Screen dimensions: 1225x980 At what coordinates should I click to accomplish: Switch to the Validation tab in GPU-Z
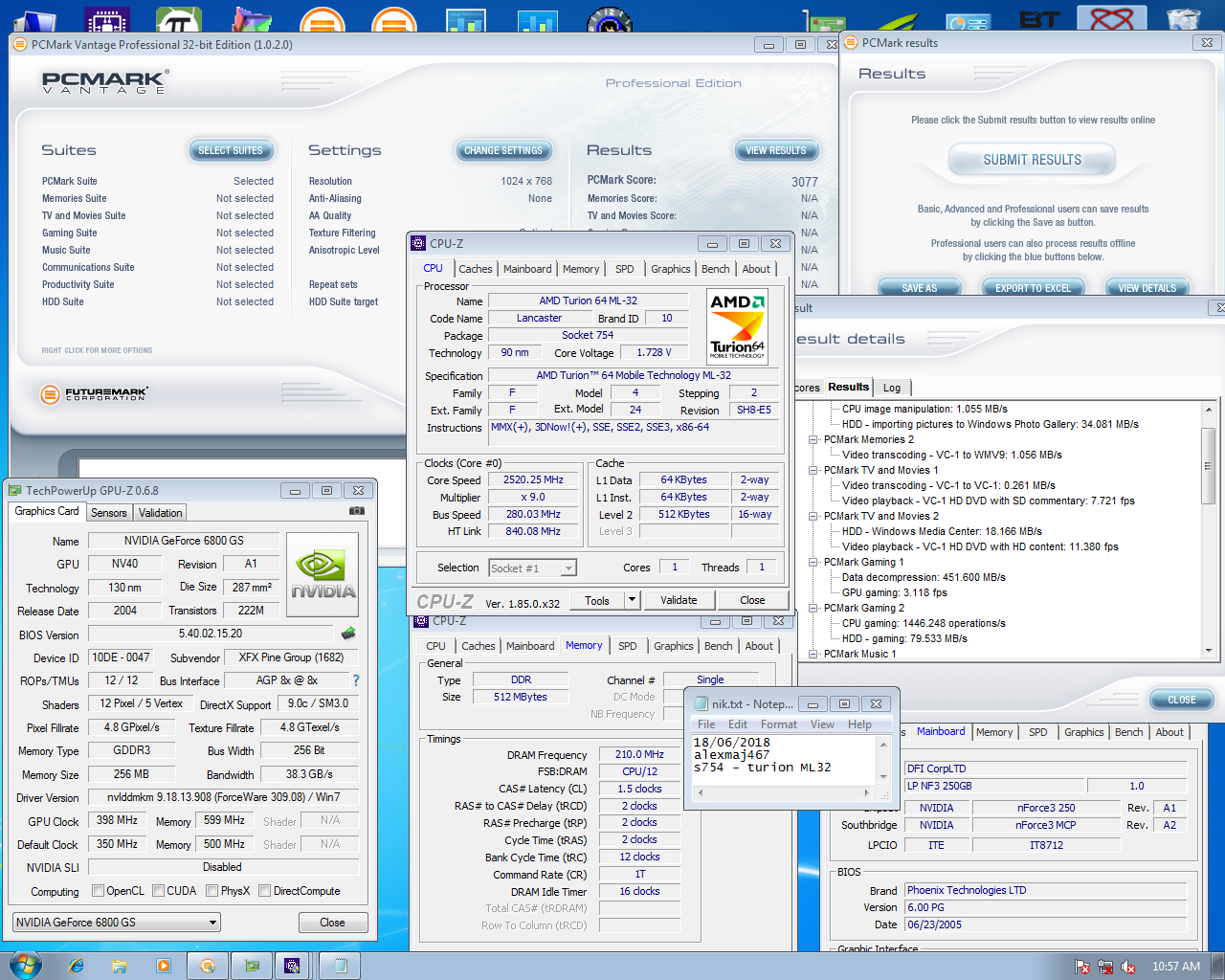pos(160,513)
